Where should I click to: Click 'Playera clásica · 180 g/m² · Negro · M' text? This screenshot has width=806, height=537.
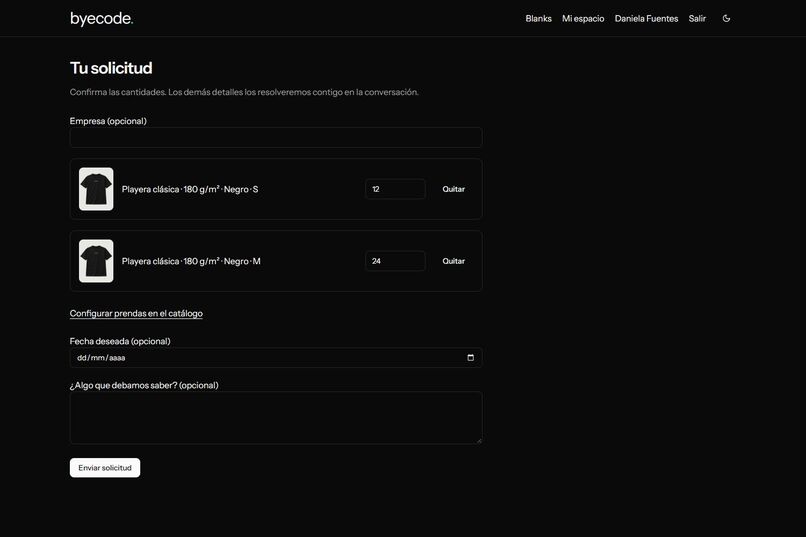[191, 261]
